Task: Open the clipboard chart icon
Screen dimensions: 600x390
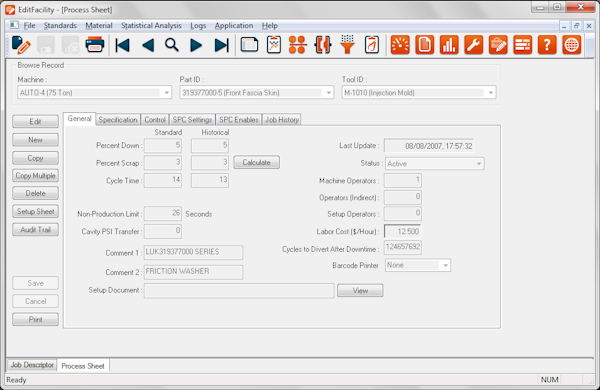Action: tap(274, 45)
